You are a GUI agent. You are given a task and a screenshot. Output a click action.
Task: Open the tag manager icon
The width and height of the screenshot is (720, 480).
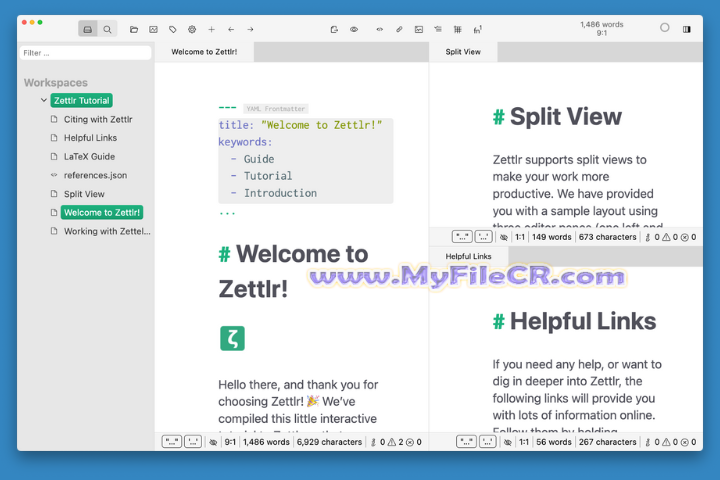tap(173, 29)
